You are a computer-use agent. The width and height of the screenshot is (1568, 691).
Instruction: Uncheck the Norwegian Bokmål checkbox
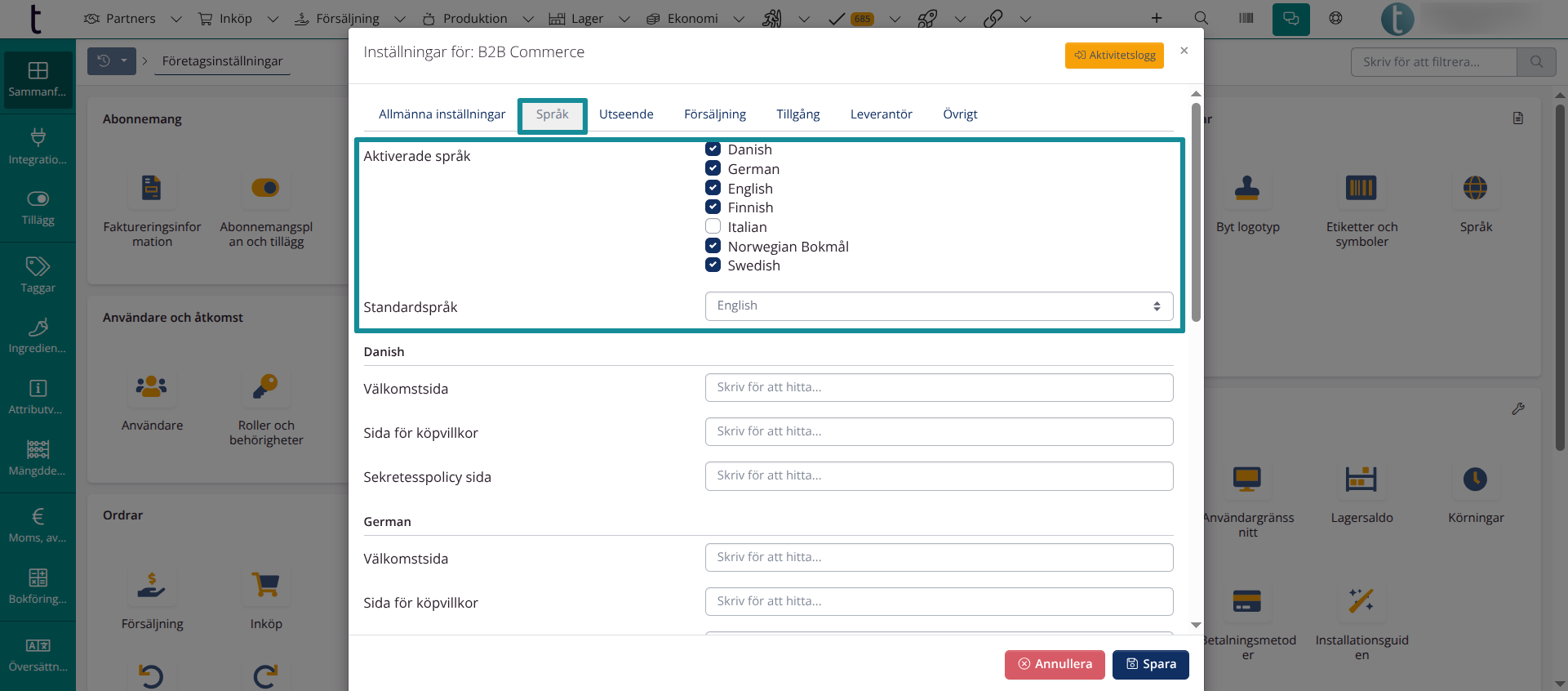click(713, 246)
